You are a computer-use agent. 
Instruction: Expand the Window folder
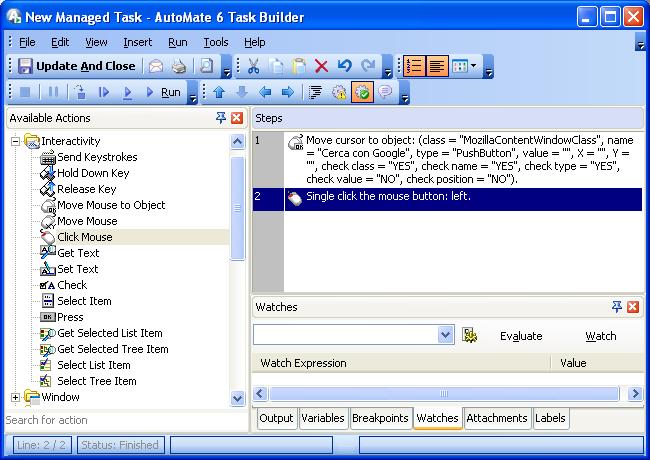pyautogui.click(x=15, y=397)
